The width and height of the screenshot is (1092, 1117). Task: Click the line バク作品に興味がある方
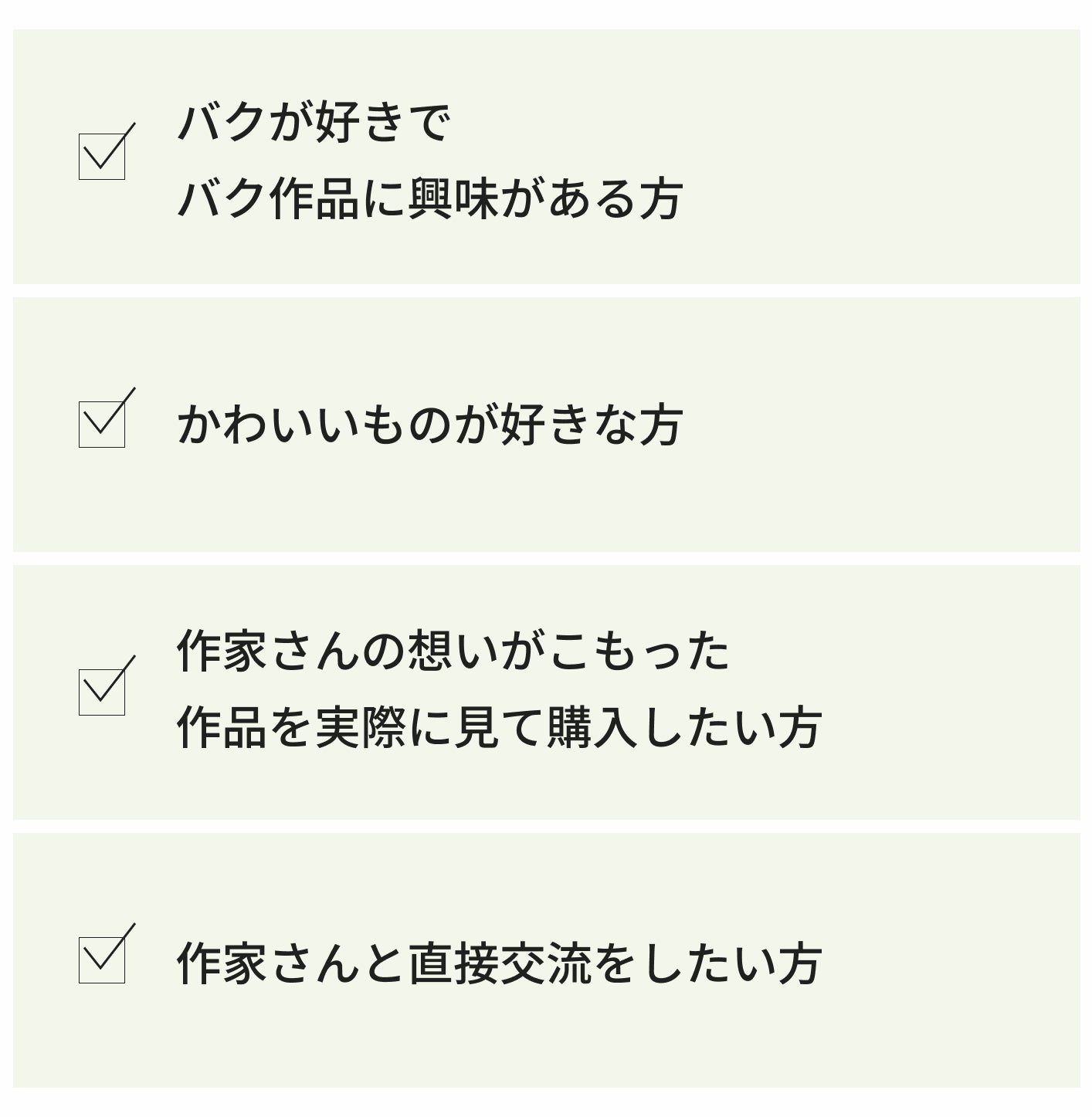click(430, 199)
